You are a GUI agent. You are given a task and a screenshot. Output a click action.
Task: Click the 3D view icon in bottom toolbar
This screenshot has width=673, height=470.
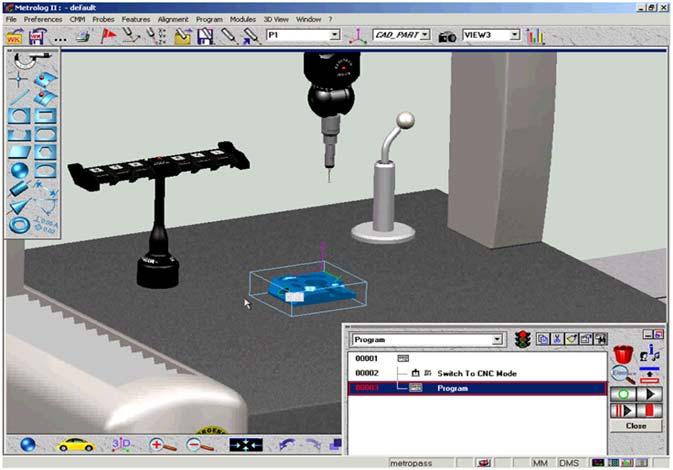(x=122, y=444)
